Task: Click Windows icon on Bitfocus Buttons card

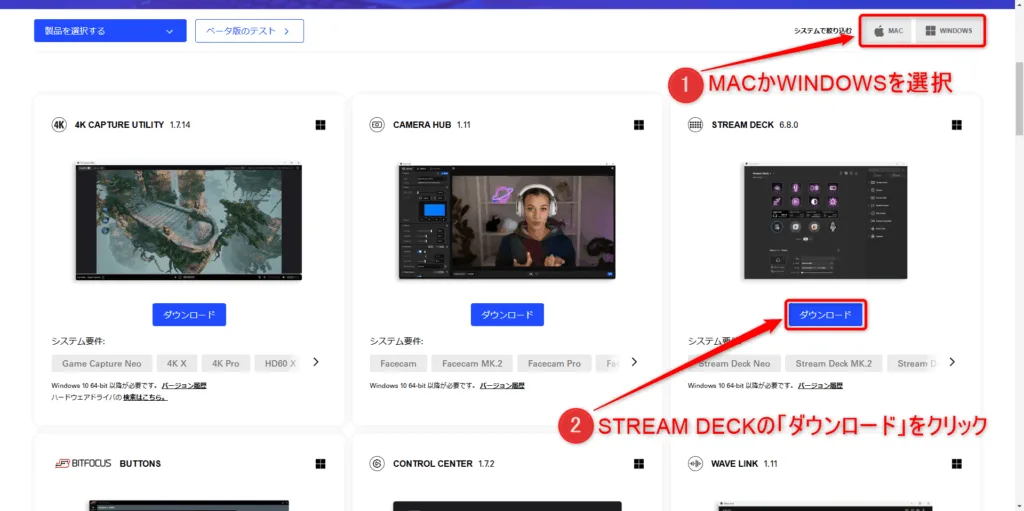Action: (320, 463)
